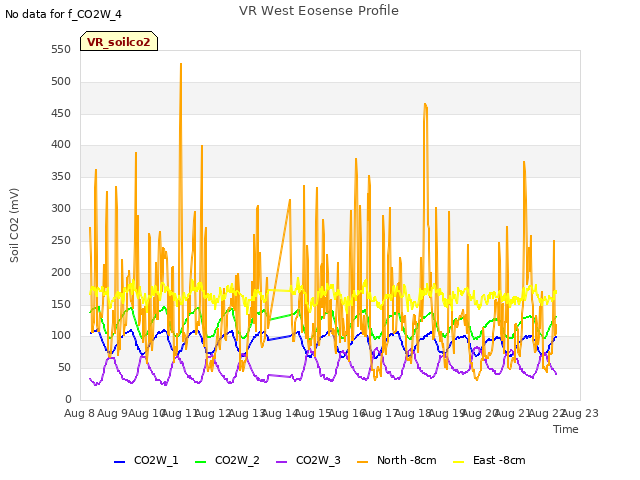Click the 530 mV orange peak near Aug 11
Viewport: 640px width, 480px height.
click(x=181, y=64)
